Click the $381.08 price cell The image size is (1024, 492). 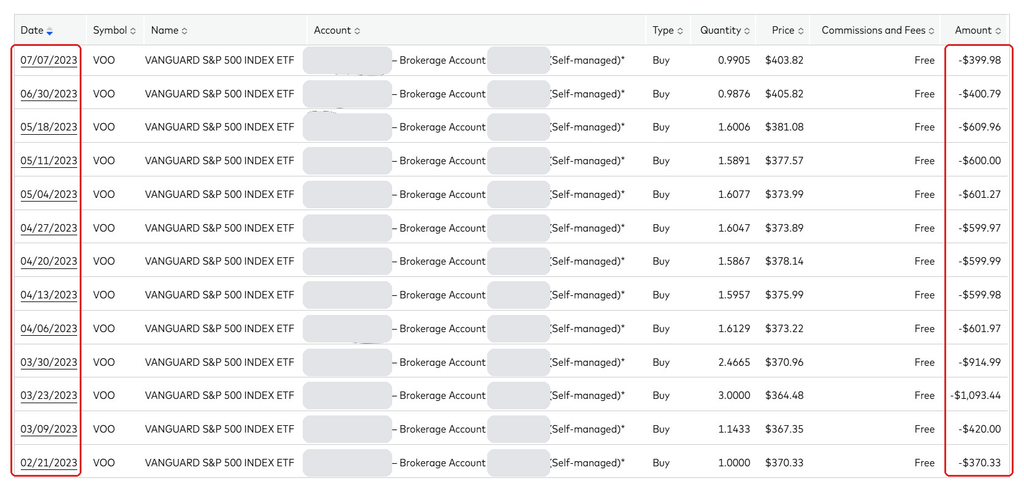coord(784,127)
